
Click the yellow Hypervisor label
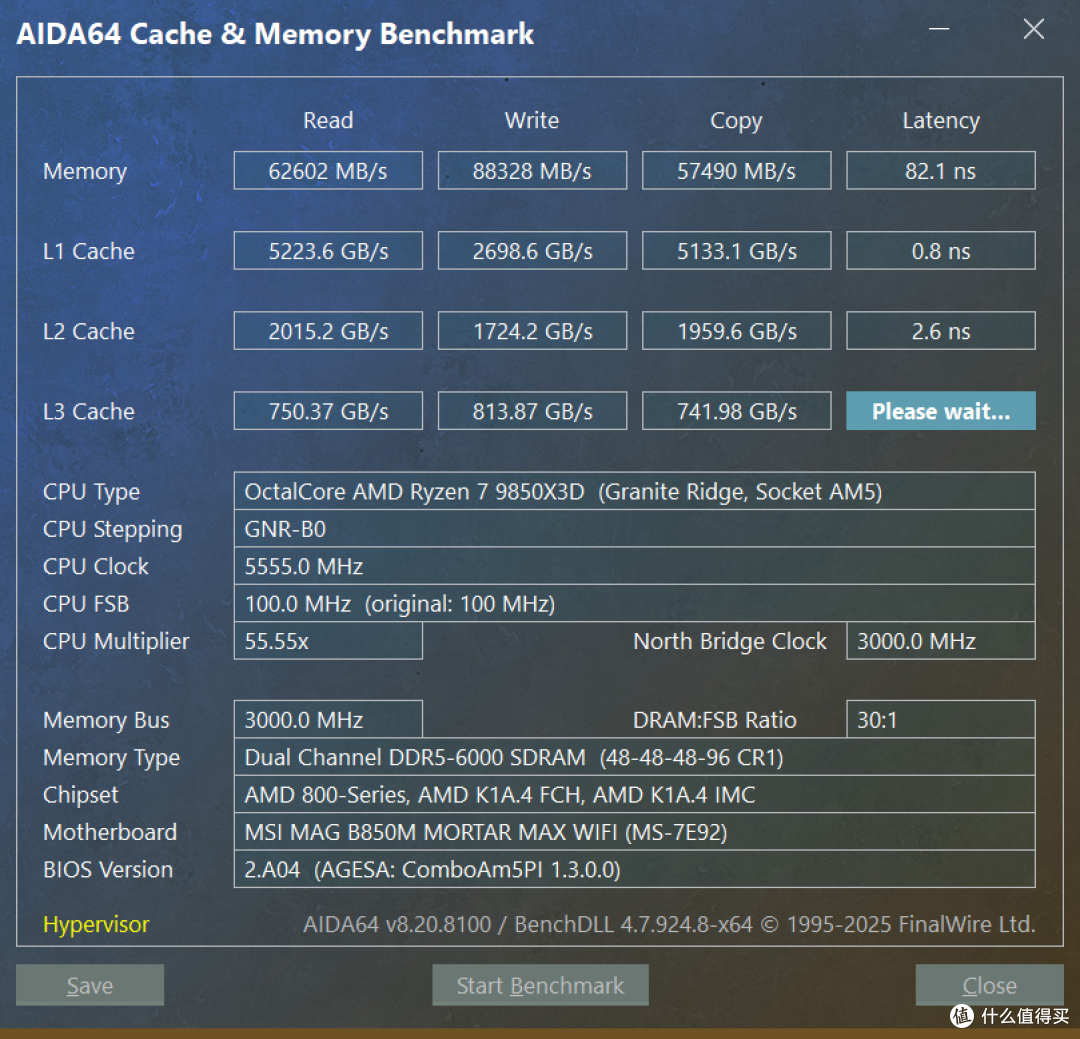point(96,925)
